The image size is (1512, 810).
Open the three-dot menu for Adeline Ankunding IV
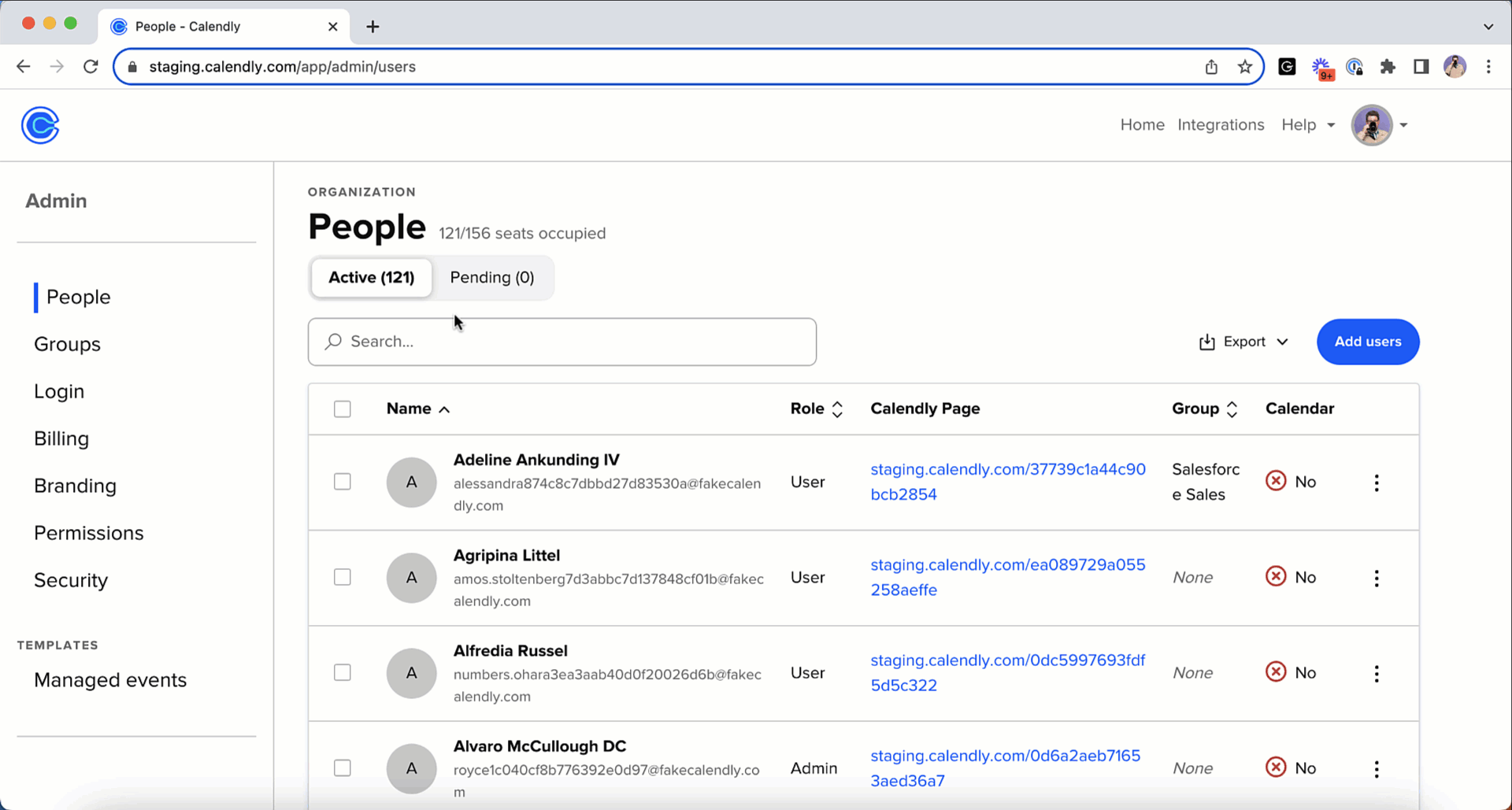click(1376, 483)
